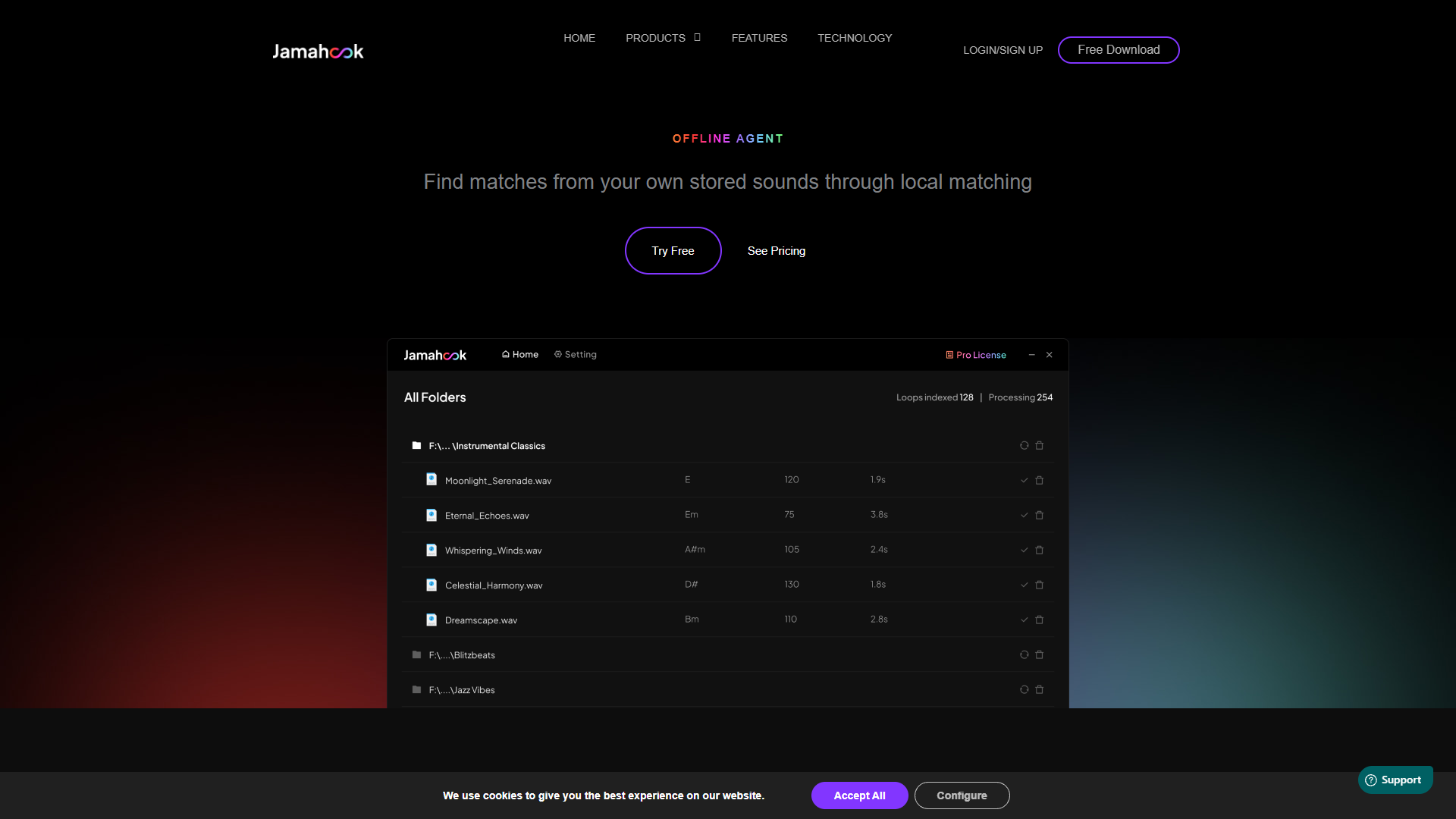This screenshot has width=1456, height=819.
Task: Open the See Pricing link
Action: [777, 251]
